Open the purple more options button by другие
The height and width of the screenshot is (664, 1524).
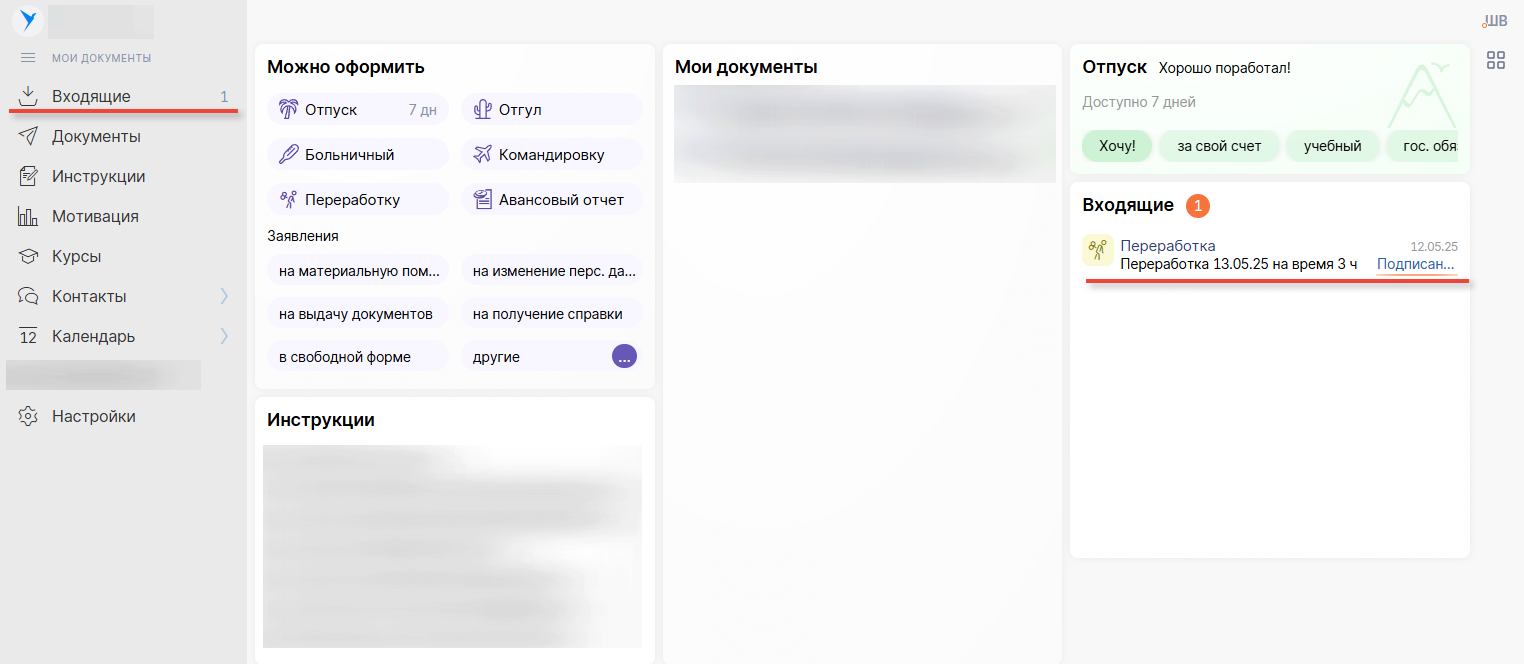tap(624, 356)
